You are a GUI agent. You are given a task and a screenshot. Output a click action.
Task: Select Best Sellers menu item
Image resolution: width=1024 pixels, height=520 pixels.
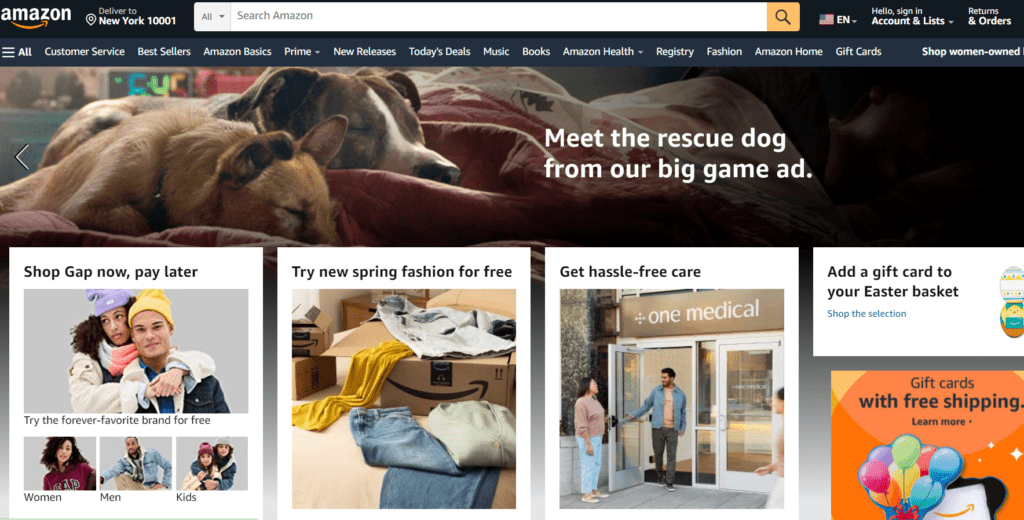[x=164, y=52]
